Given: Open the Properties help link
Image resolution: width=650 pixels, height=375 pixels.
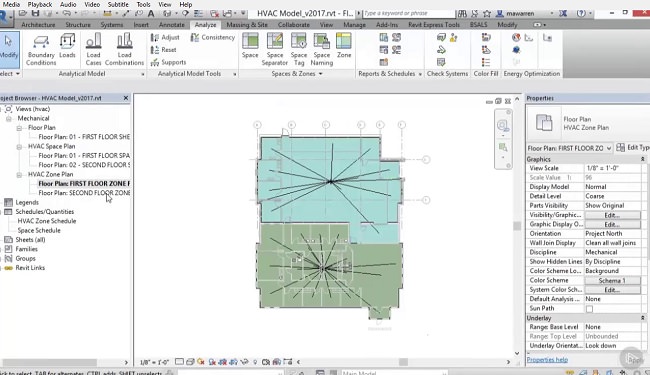Looking at the screenshot, I should [547, 360].
